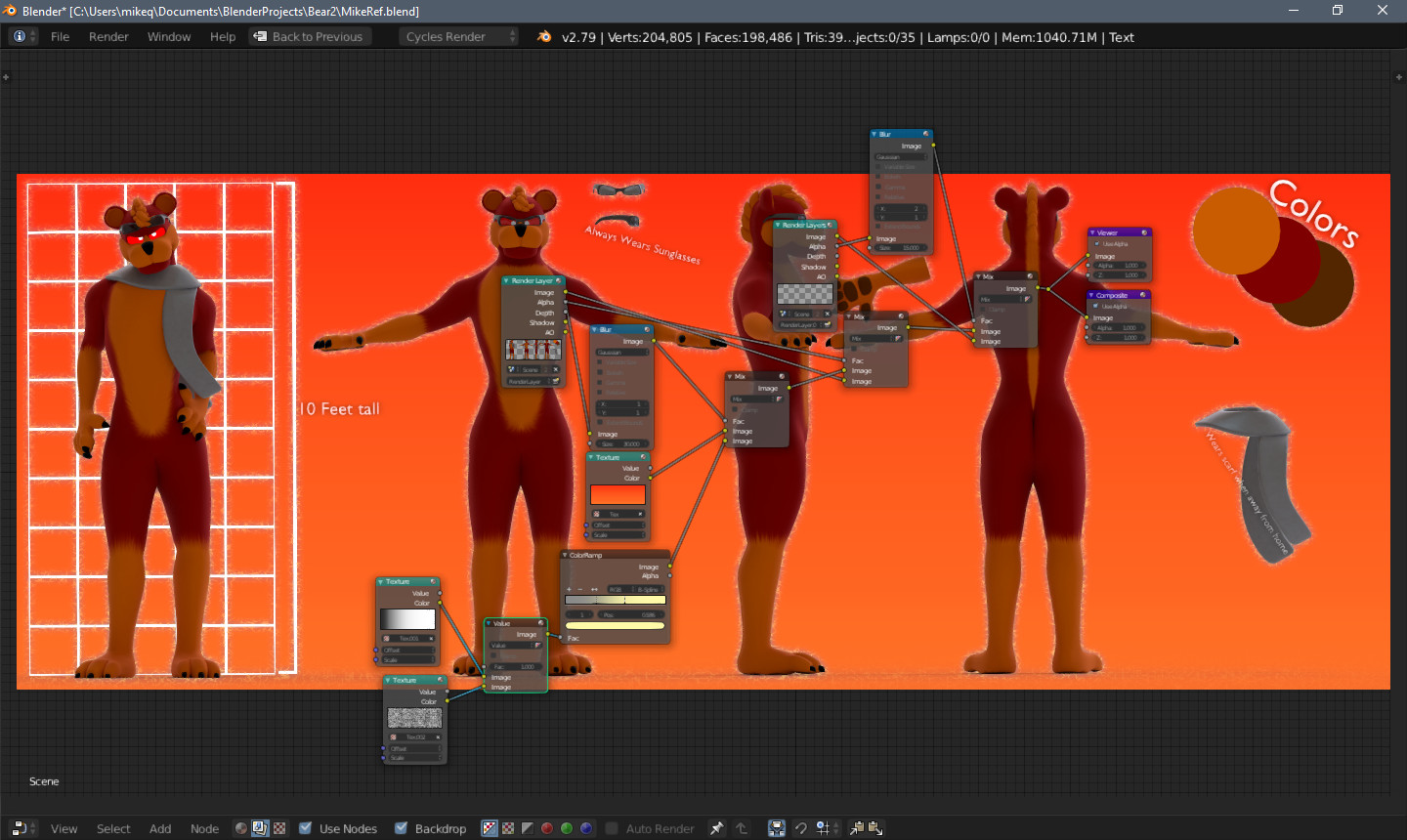1407x840 pixels.
Task: Collapse the top Blur node with triangle
Action: (874, 134)
